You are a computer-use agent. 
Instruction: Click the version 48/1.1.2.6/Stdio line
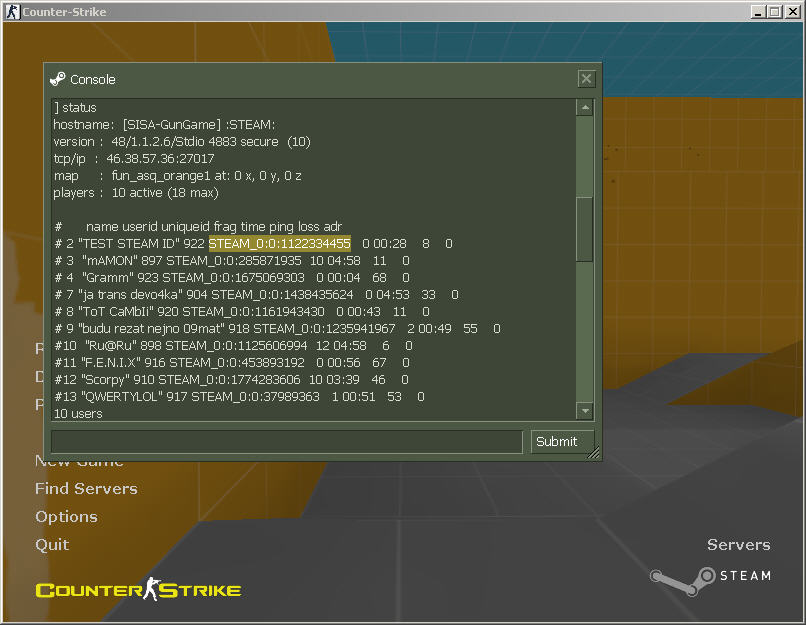pyautogui.click(x=182, y=141)
